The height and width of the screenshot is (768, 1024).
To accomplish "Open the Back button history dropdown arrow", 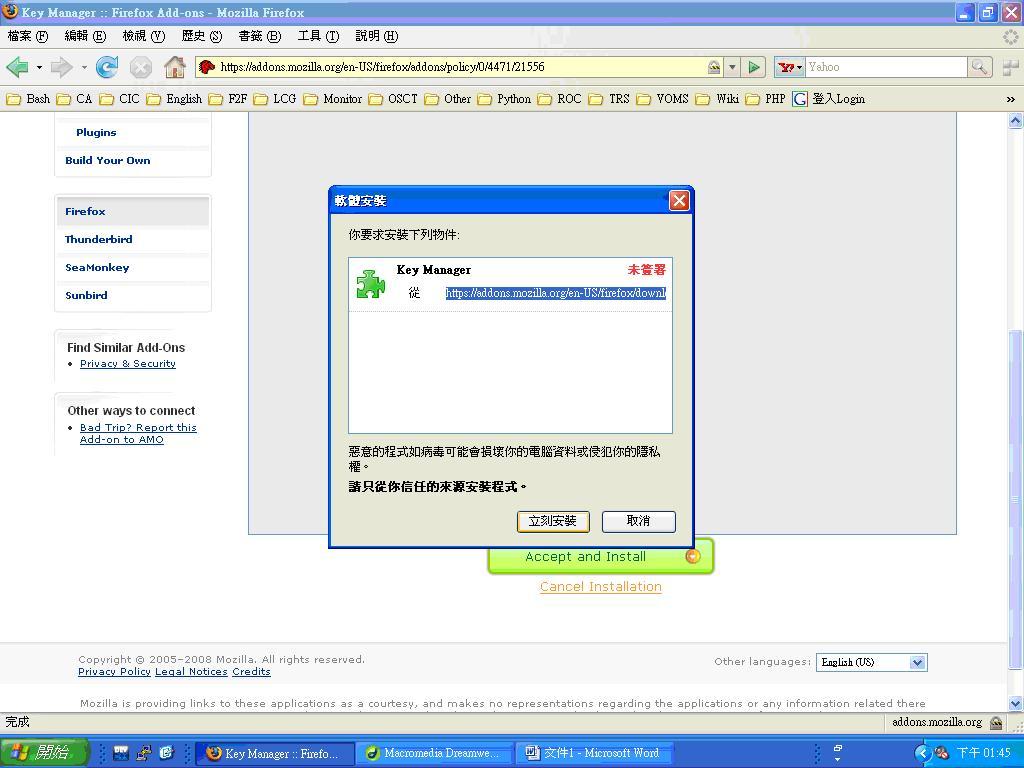I will click(39, 67).
